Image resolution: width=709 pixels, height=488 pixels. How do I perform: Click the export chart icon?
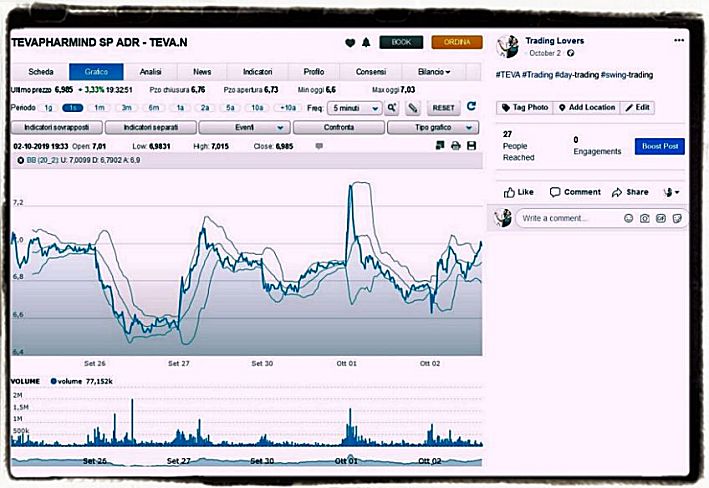(440, 145)
